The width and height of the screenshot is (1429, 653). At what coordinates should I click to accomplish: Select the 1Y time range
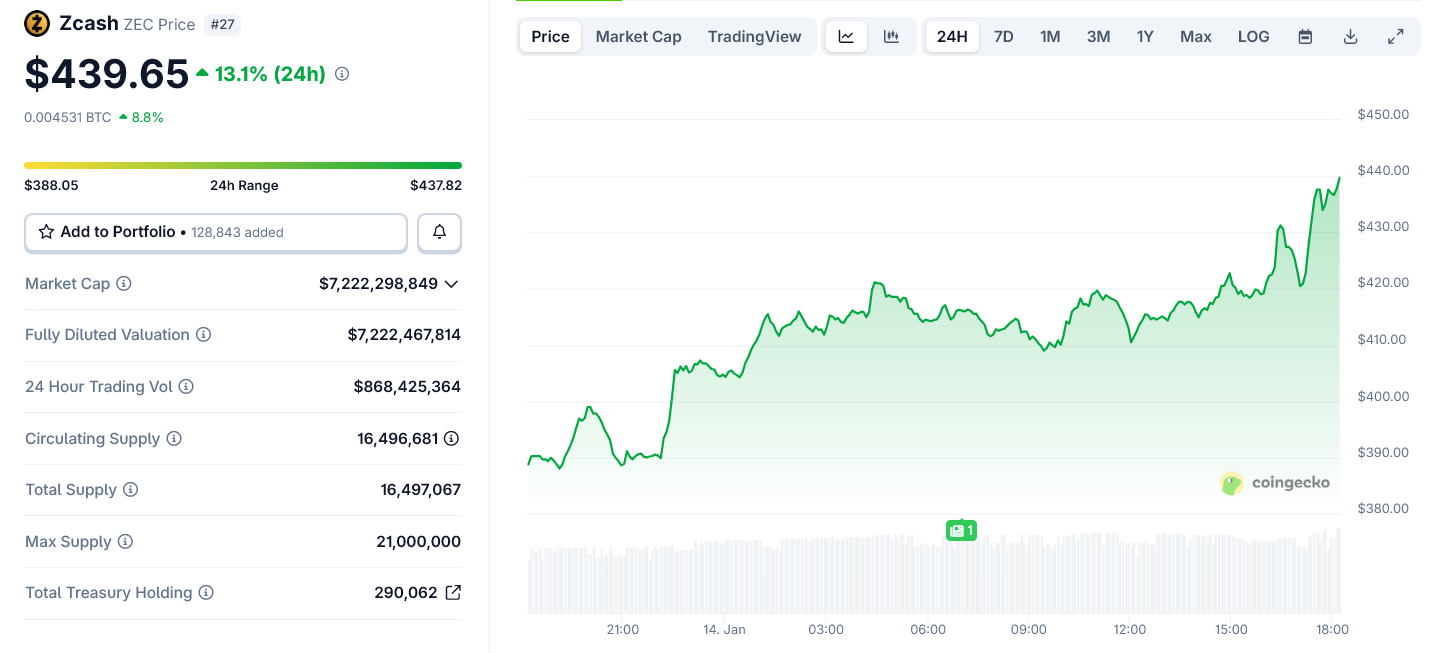point(1145,37)
